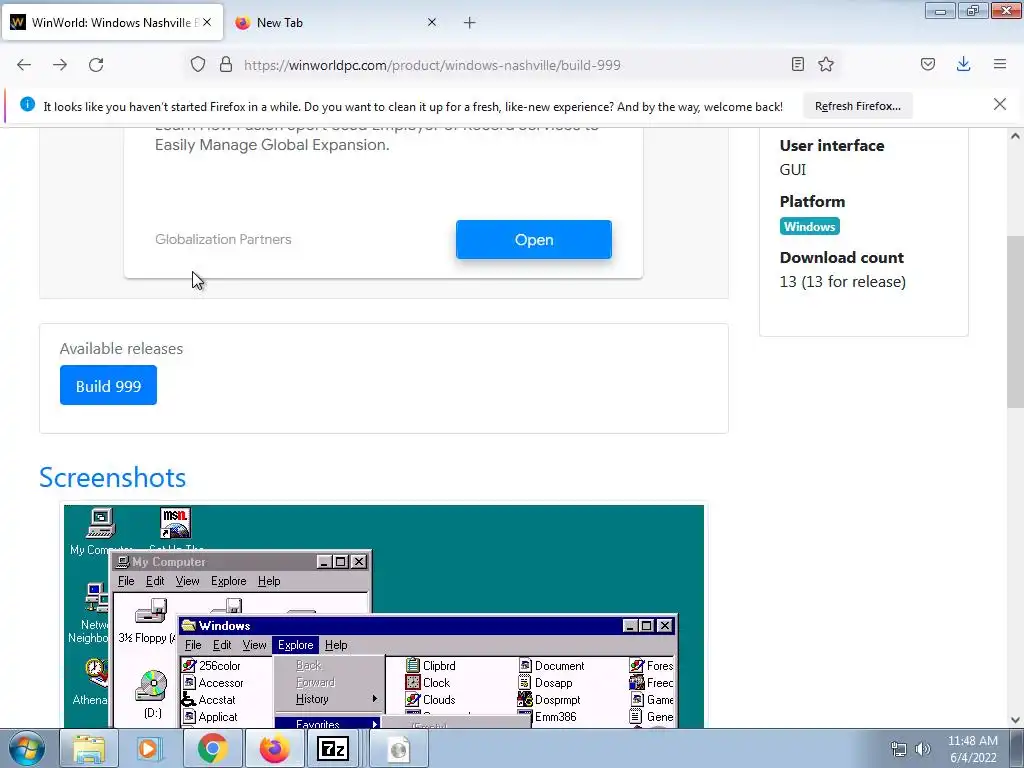
Task: Click the 'Download count' label
Action: (x=842, y=257)
